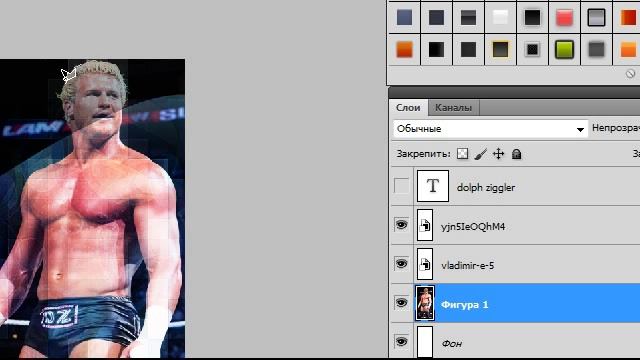640x360 pixels.
Task: Apply the dark navy style swatch
Action: point(436,18)
